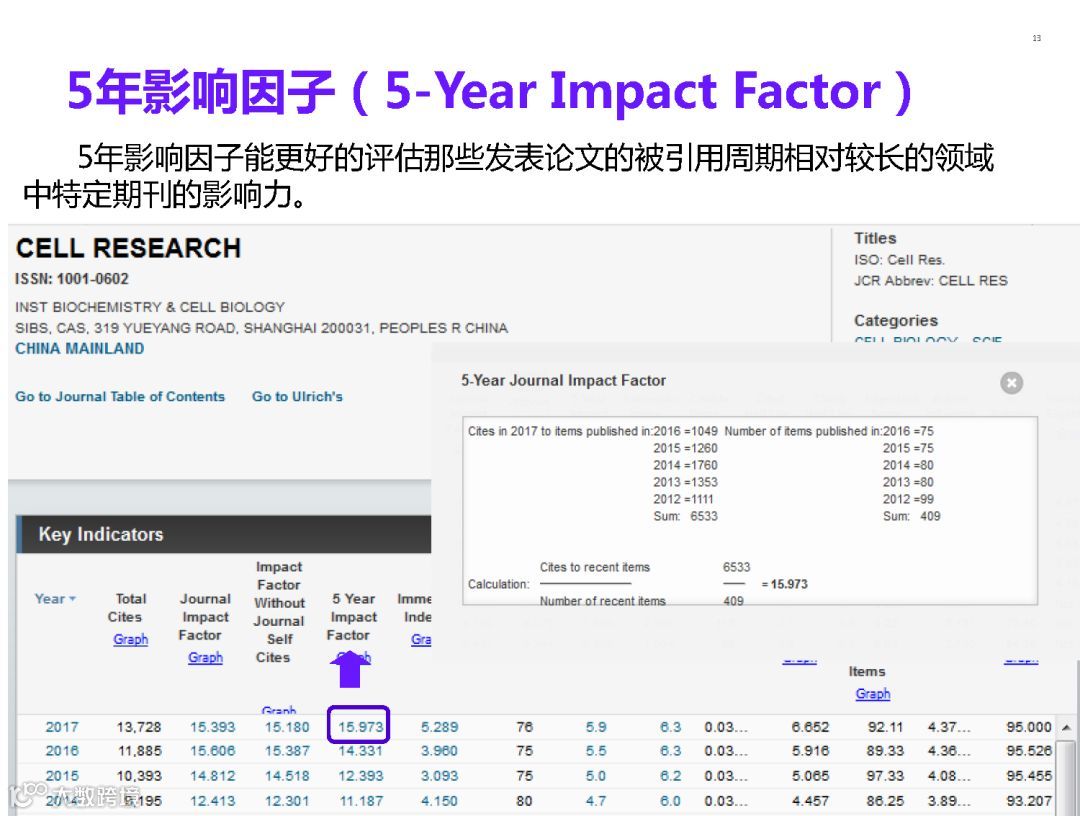Image resolution: width=1080 pixels, height=816 pixels.
Task: Click the 89.33 value in 2016 row
Action: coord(884,751)
